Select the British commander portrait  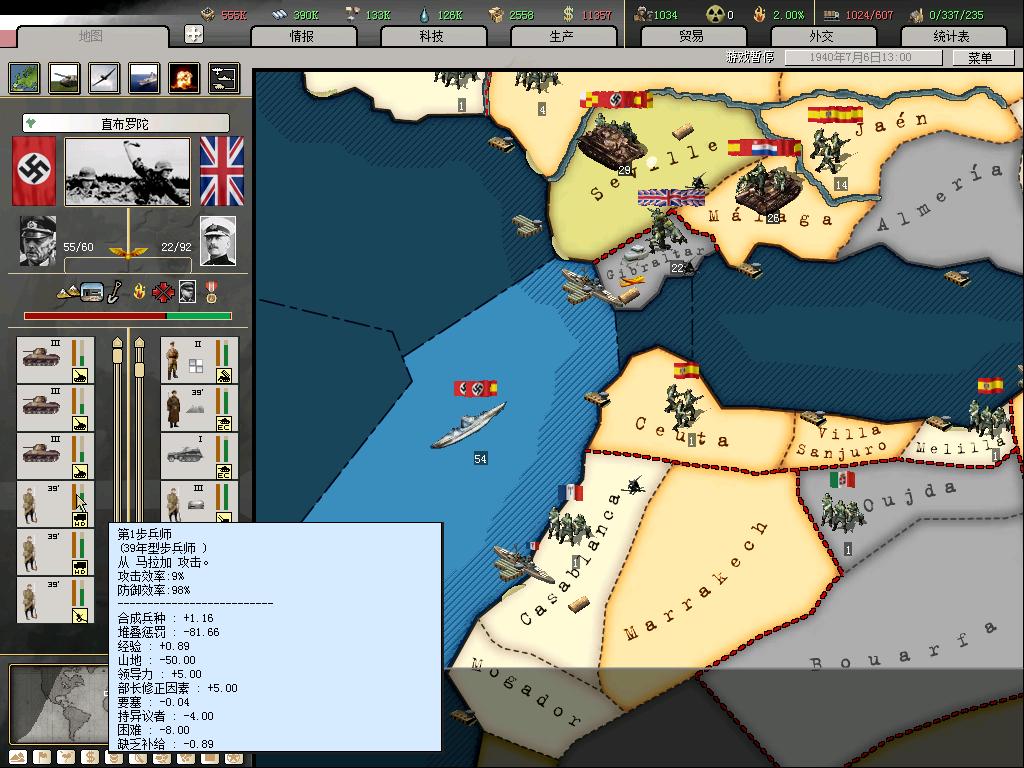pos(217,241)
